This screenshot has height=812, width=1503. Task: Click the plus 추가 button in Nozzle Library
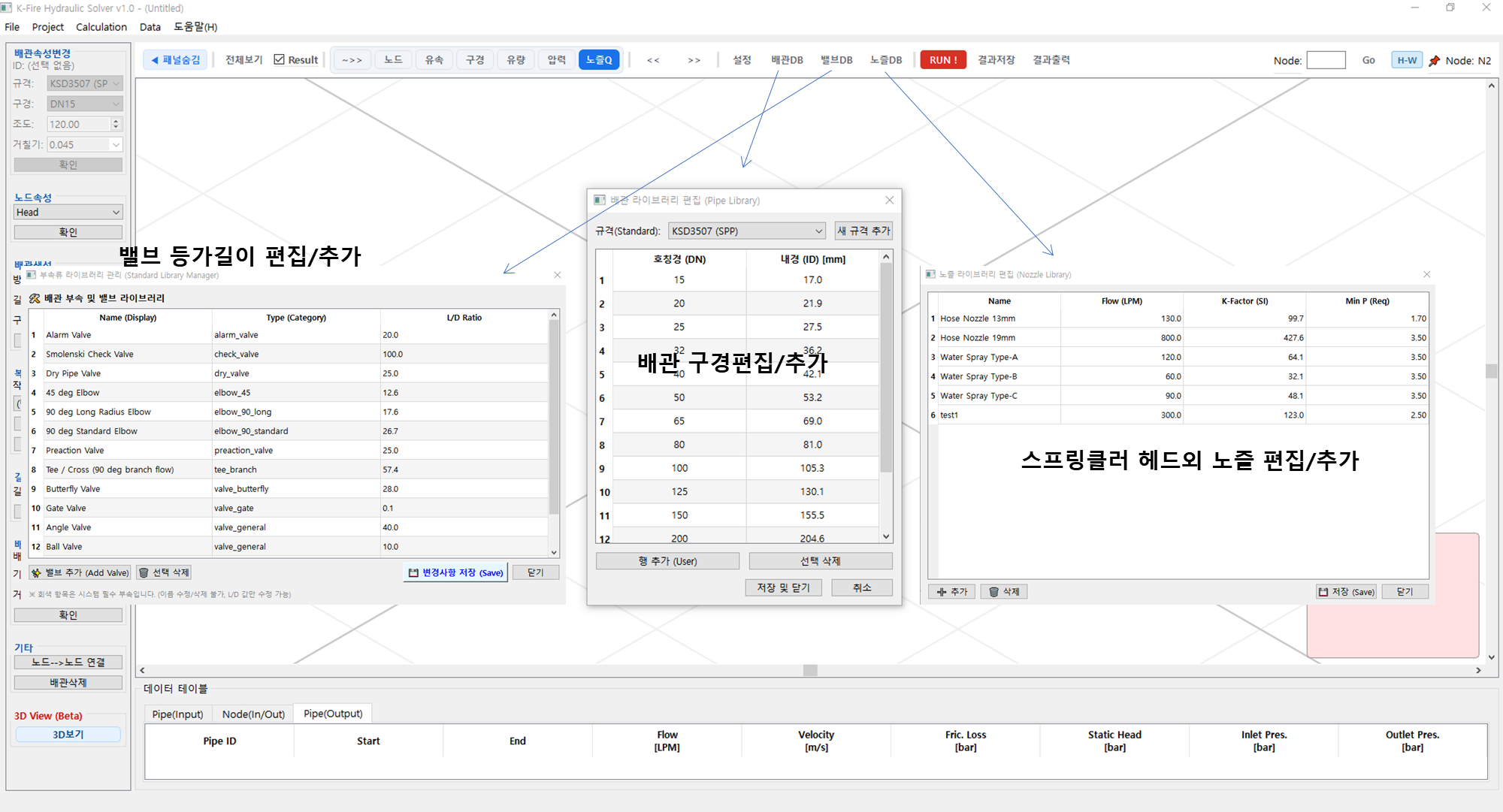coord(951,592)
